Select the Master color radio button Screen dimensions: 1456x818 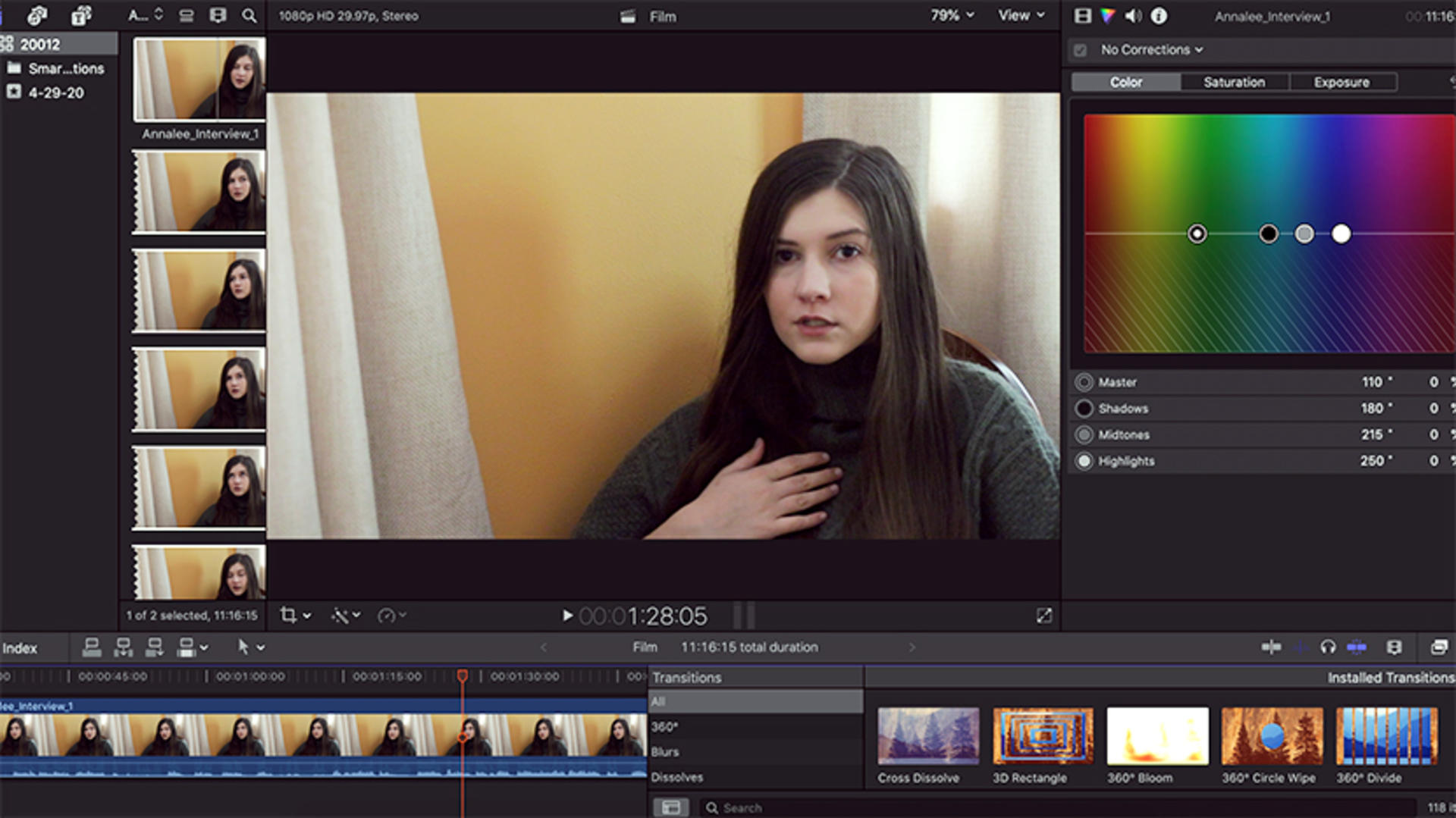point(1084,382)
